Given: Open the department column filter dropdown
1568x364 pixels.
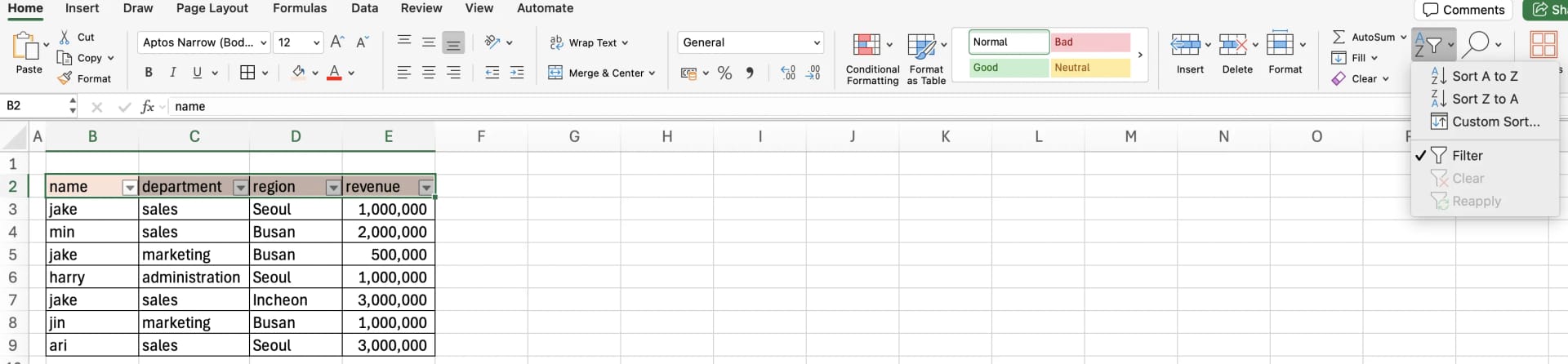Looking at the screenshot, I should 240,188.
